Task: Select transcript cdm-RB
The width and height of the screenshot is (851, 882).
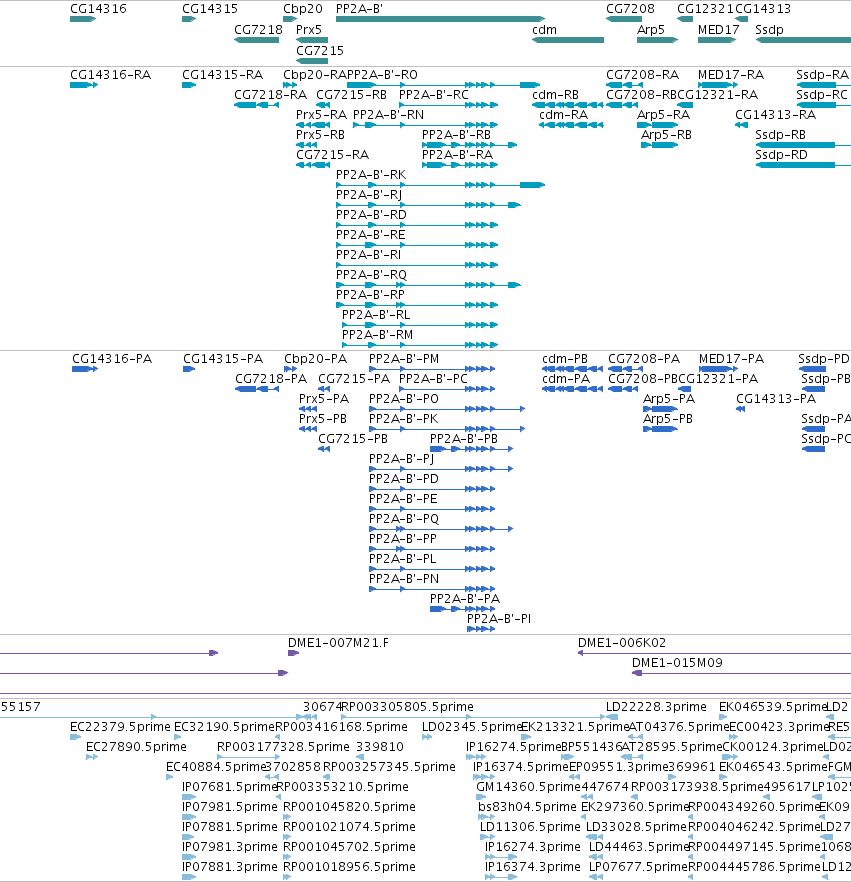Action: tap(568, 105)
